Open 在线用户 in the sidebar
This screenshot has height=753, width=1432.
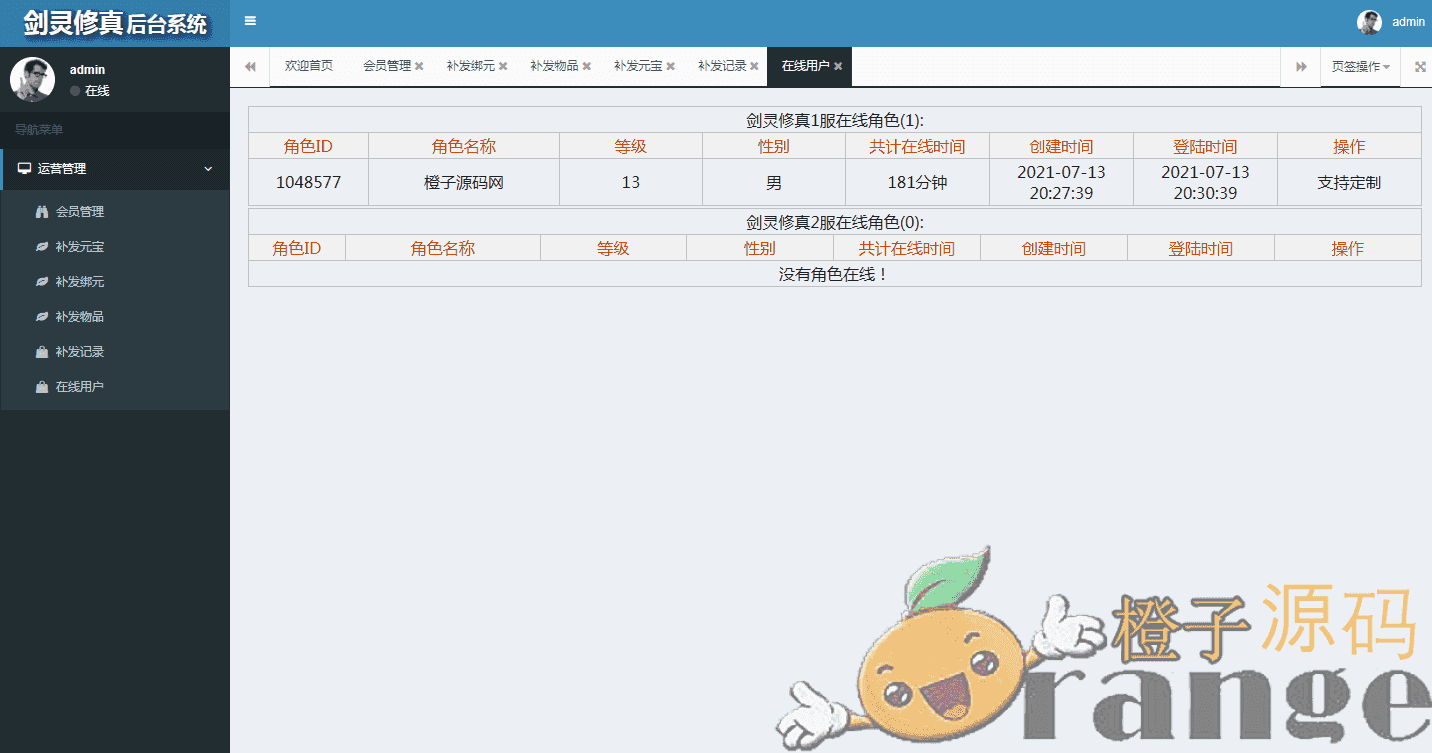(x=80, y=387)
